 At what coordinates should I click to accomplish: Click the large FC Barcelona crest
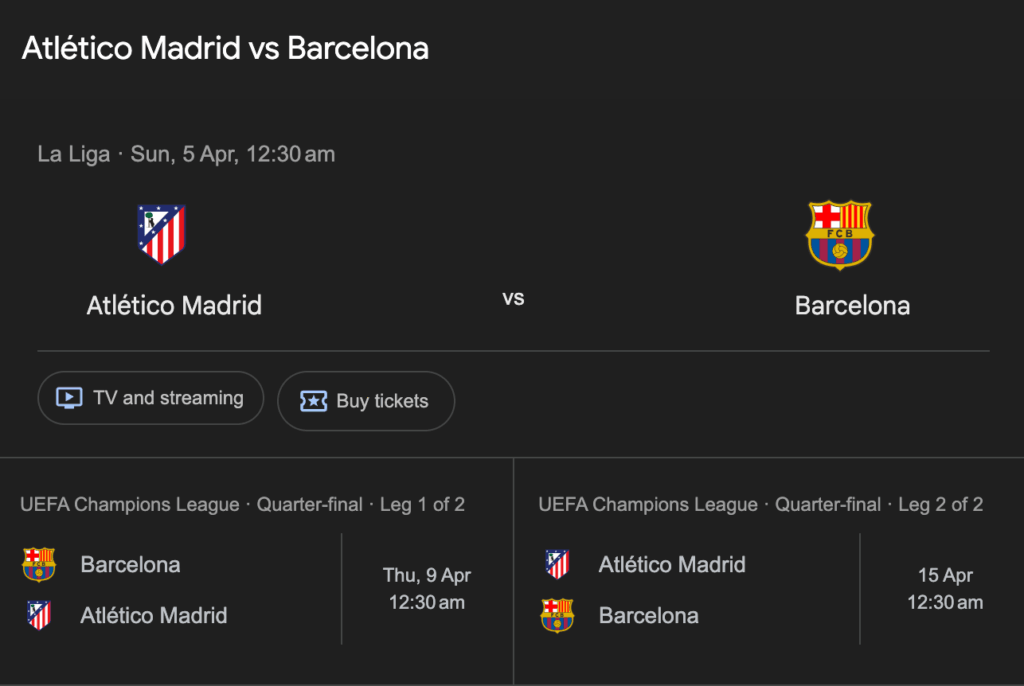tap(840, 234)
